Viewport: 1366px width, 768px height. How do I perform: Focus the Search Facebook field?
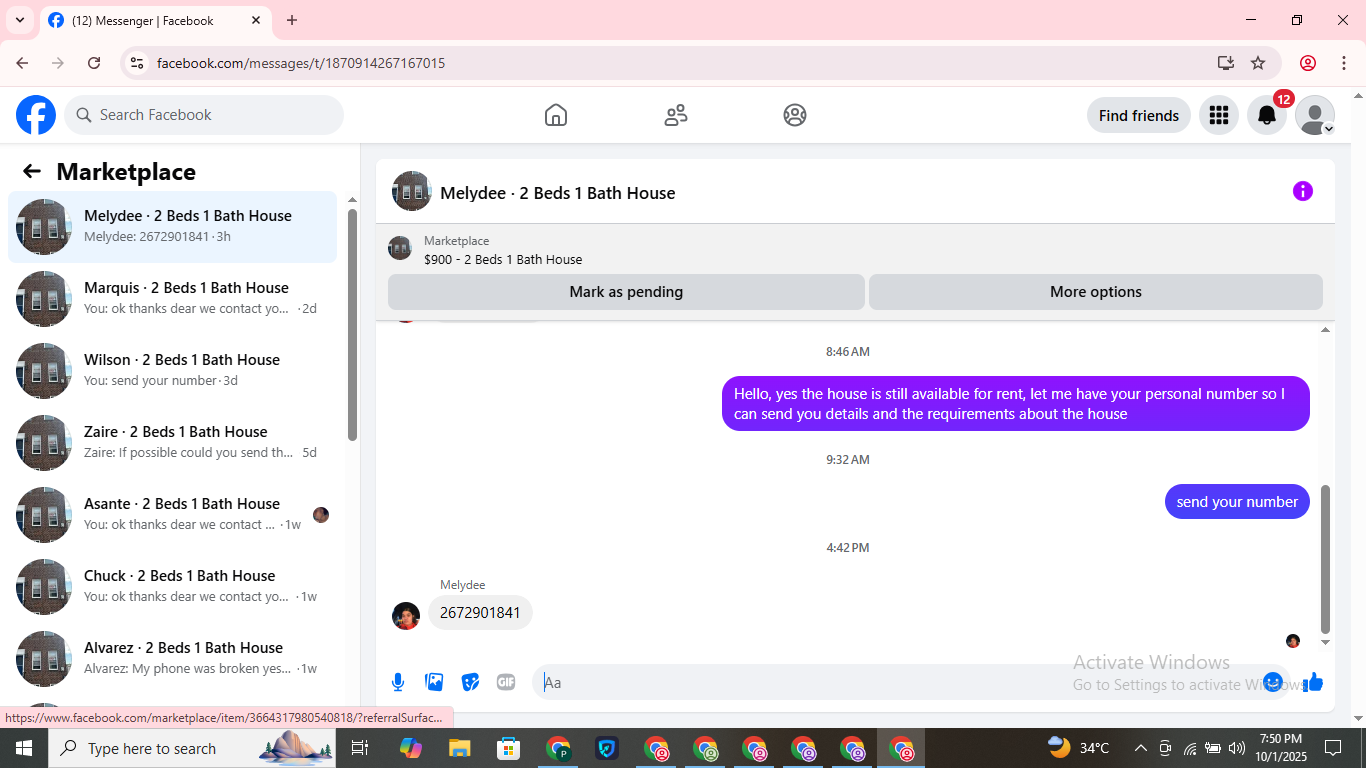tap(204, 115)
